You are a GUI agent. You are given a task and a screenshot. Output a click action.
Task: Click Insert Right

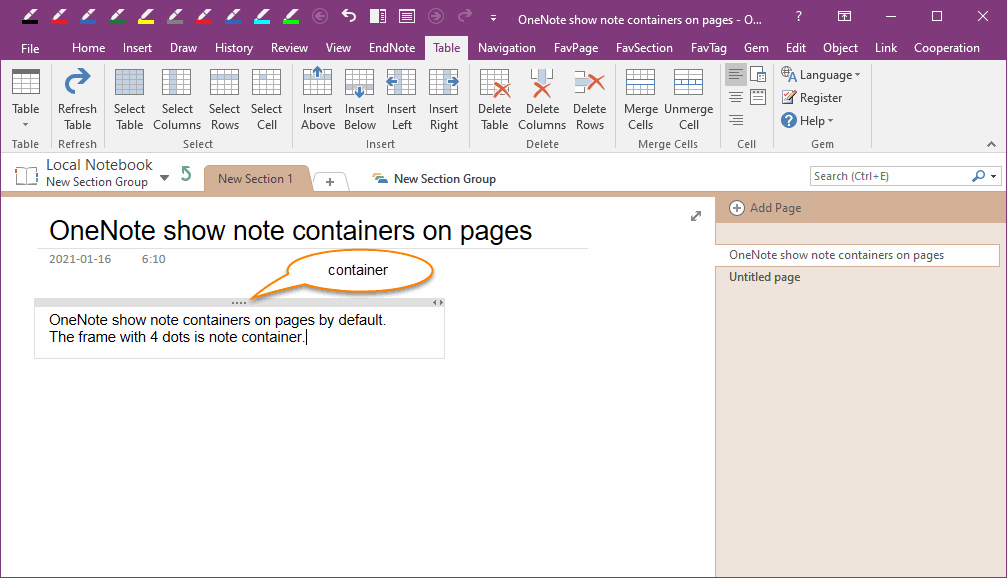tap(444, 100)
